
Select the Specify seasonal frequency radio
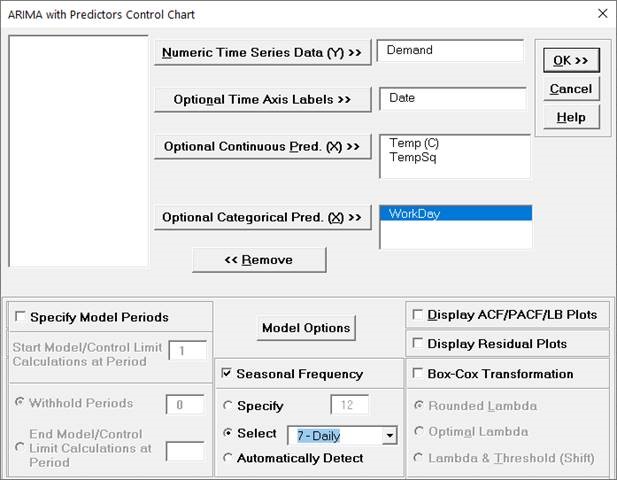230,406
